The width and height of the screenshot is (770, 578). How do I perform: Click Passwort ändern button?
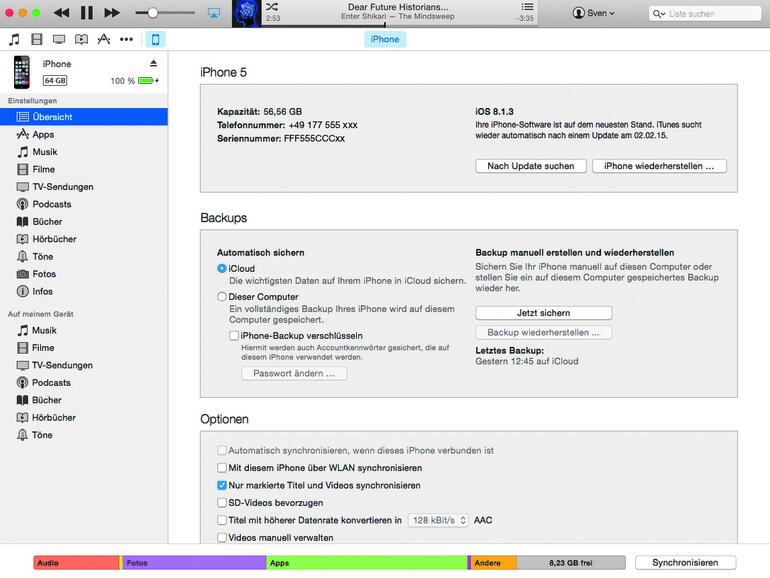pos(294,373)
